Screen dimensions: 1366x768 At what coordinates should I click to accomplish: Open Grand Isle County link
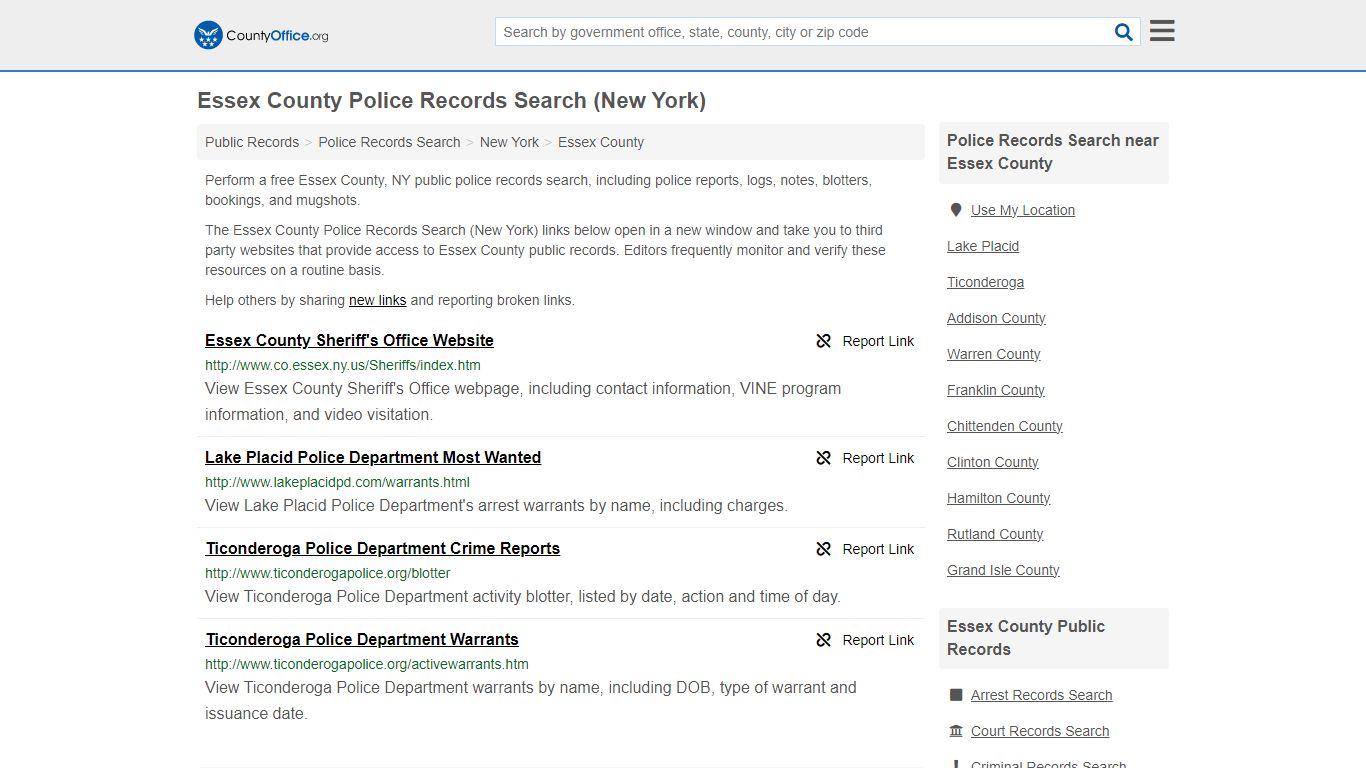point(1003,570)
